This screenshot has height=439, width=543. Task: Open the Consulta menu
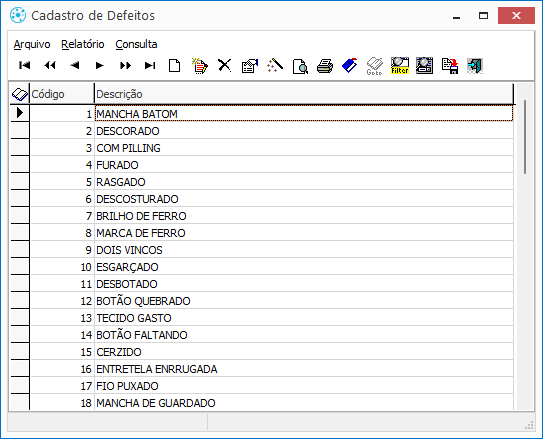pyautogui.click(x=136, y=44)
